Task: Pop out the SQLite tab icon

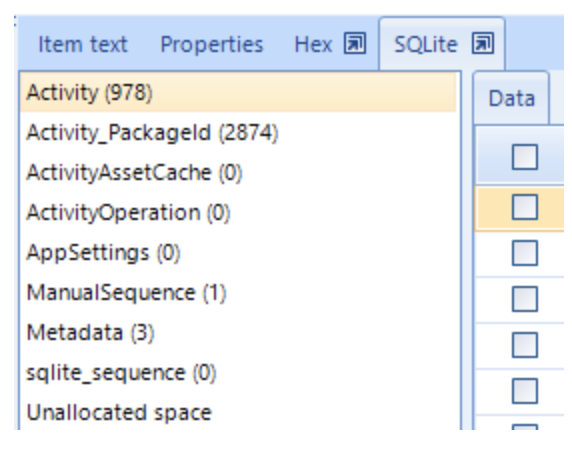Action: click(483, 43)
